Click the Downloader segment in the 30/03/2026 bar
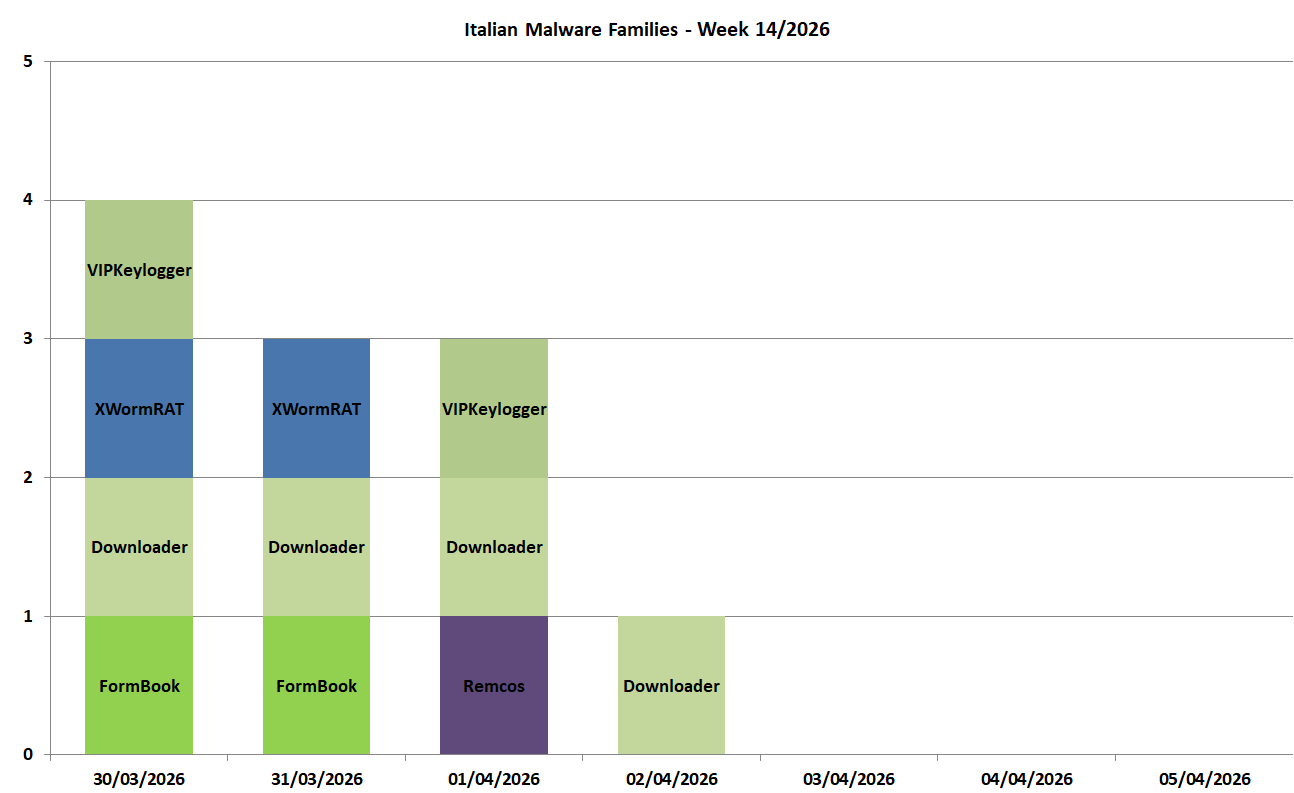The height and width of the screenshot is (793, 1294). pos(139,547)
